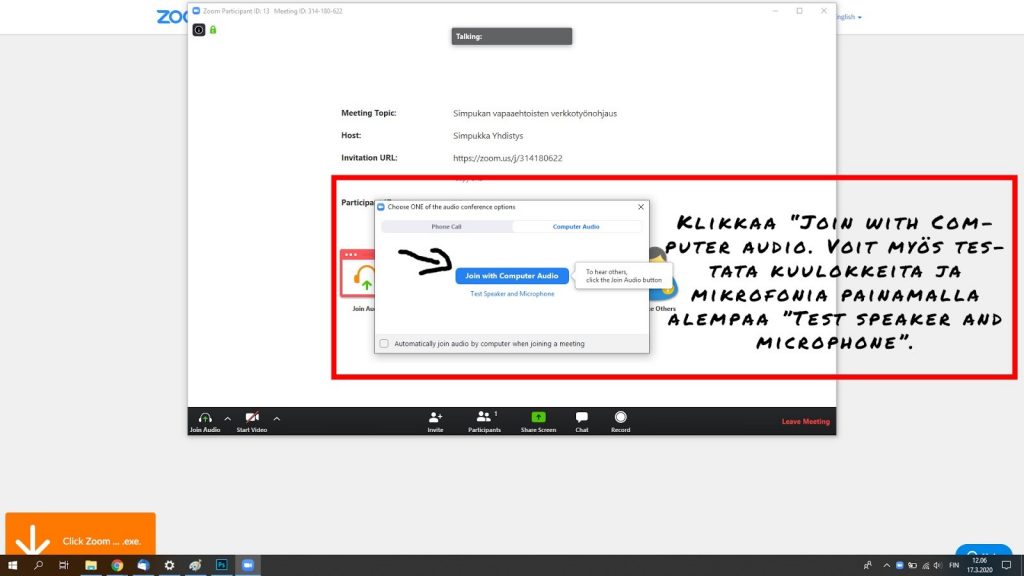Open the Windows Start menu
Image resolution: width=1024 pixels, height=576 pixels.
click(12, 566)
